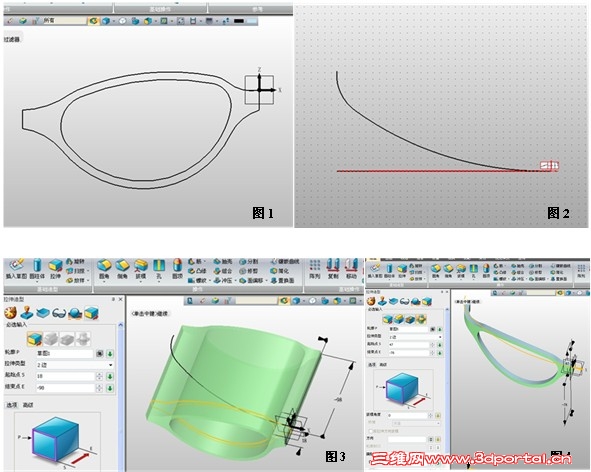Click the green arrow beside Profile P in figure 3

click(x=110, y=354)
